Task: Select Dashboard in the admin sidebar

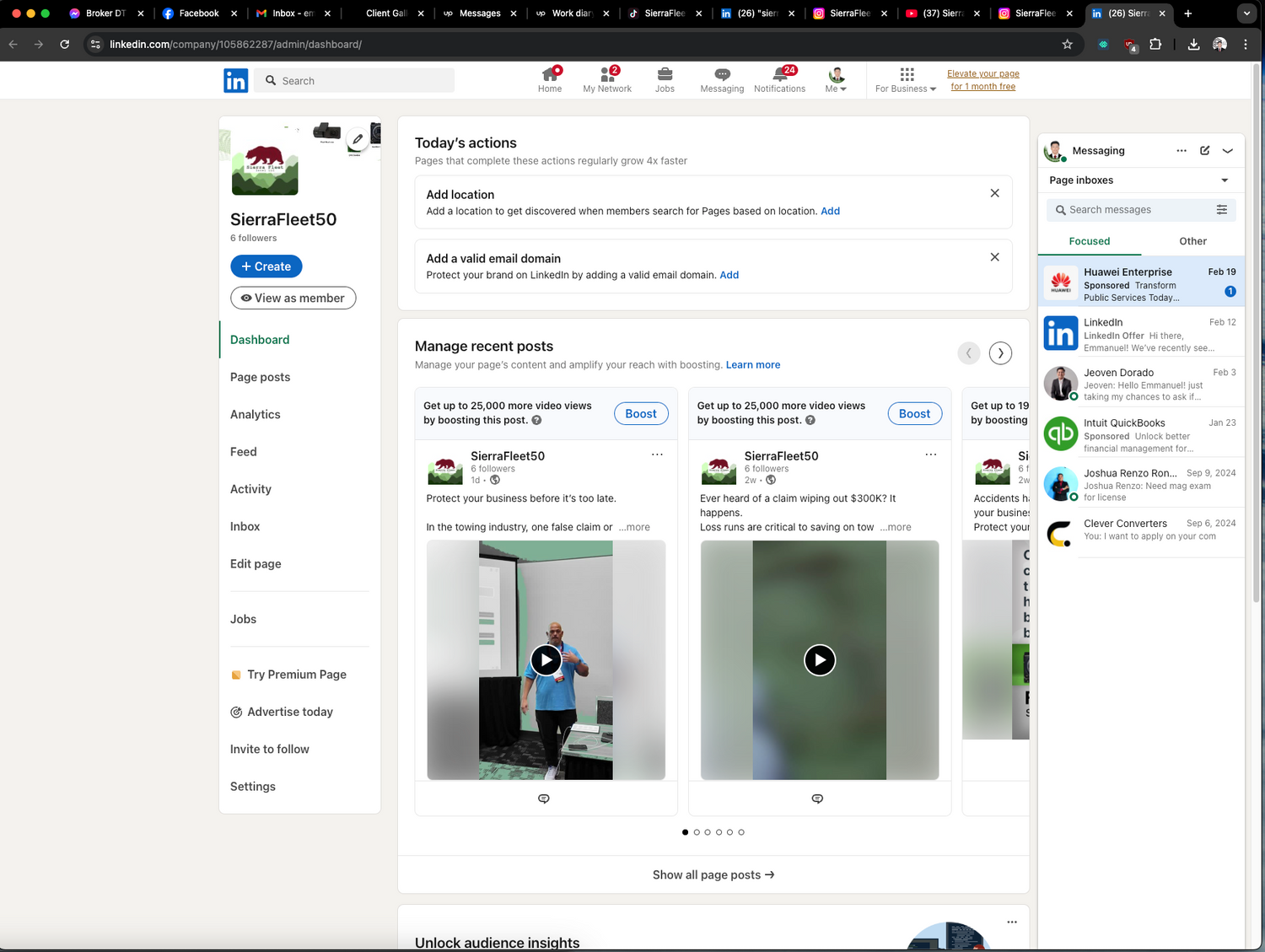Action: coord(260,340)
